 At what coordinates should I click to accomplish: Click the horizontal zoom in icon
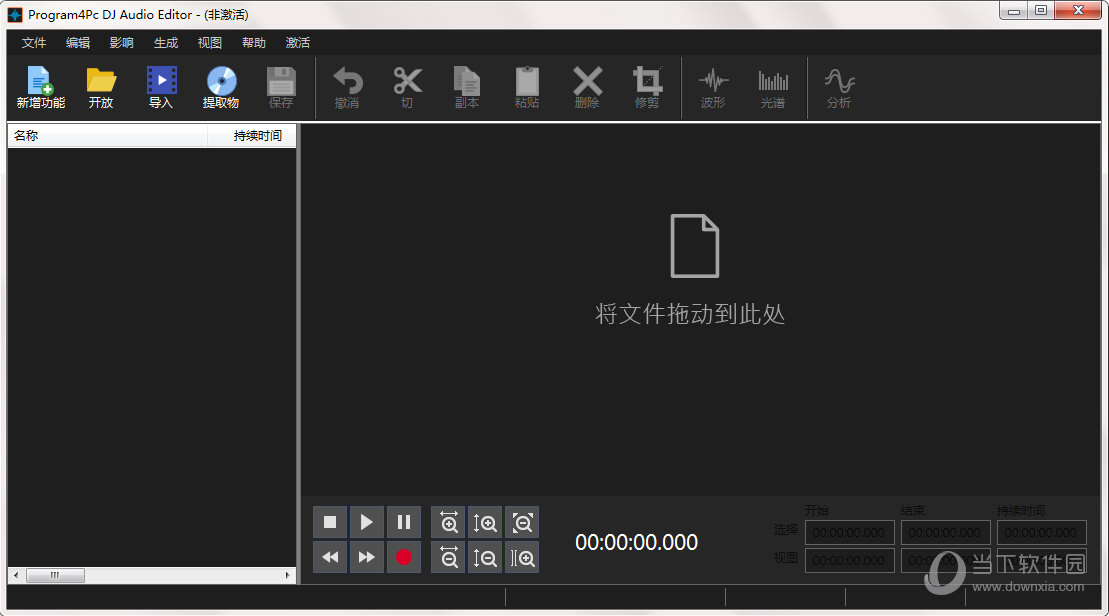coord(448,522)
